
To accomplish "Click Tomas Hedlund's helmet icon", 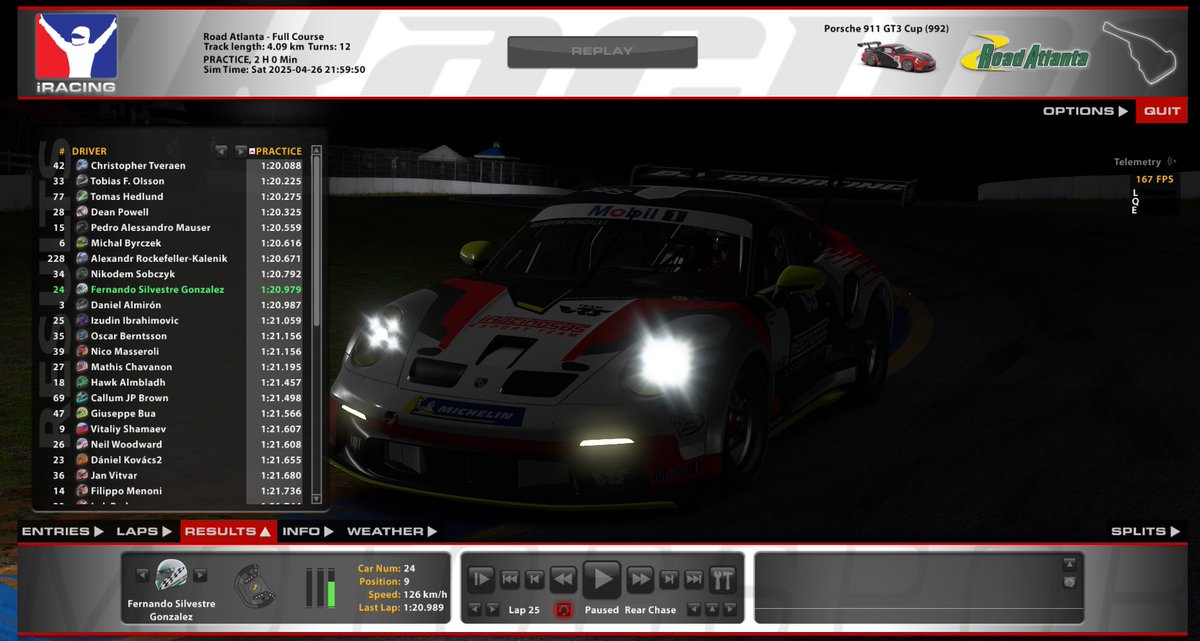I will 82,196.
